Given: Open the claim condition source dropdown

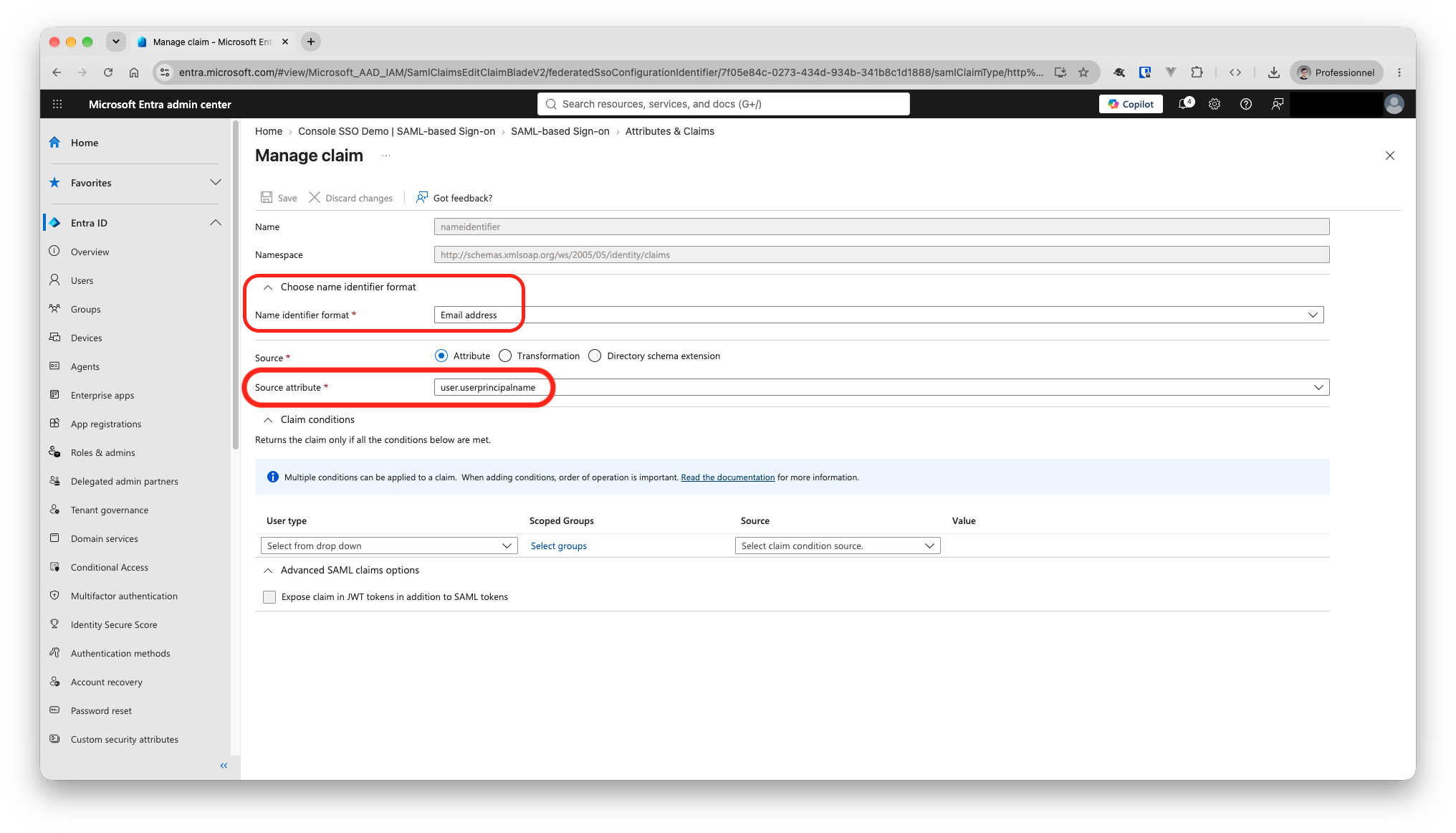Looking at the screenshot, I should click(838, 546).
